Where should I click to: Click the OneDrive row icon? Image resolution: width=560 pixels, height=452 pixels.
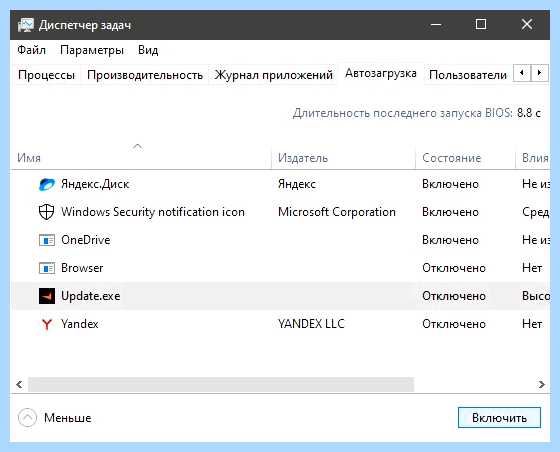47,240
